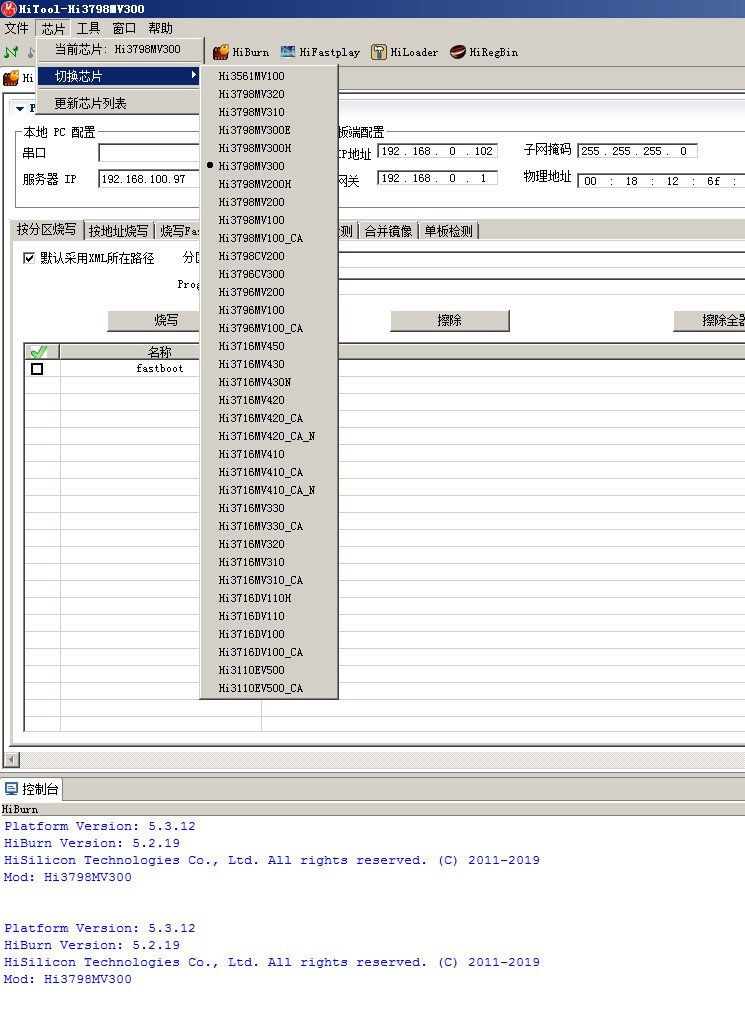Select chip Hi3716MV420_CA
The width and height of the screenshot is (745, 1020).
click(x=269, y=418)
